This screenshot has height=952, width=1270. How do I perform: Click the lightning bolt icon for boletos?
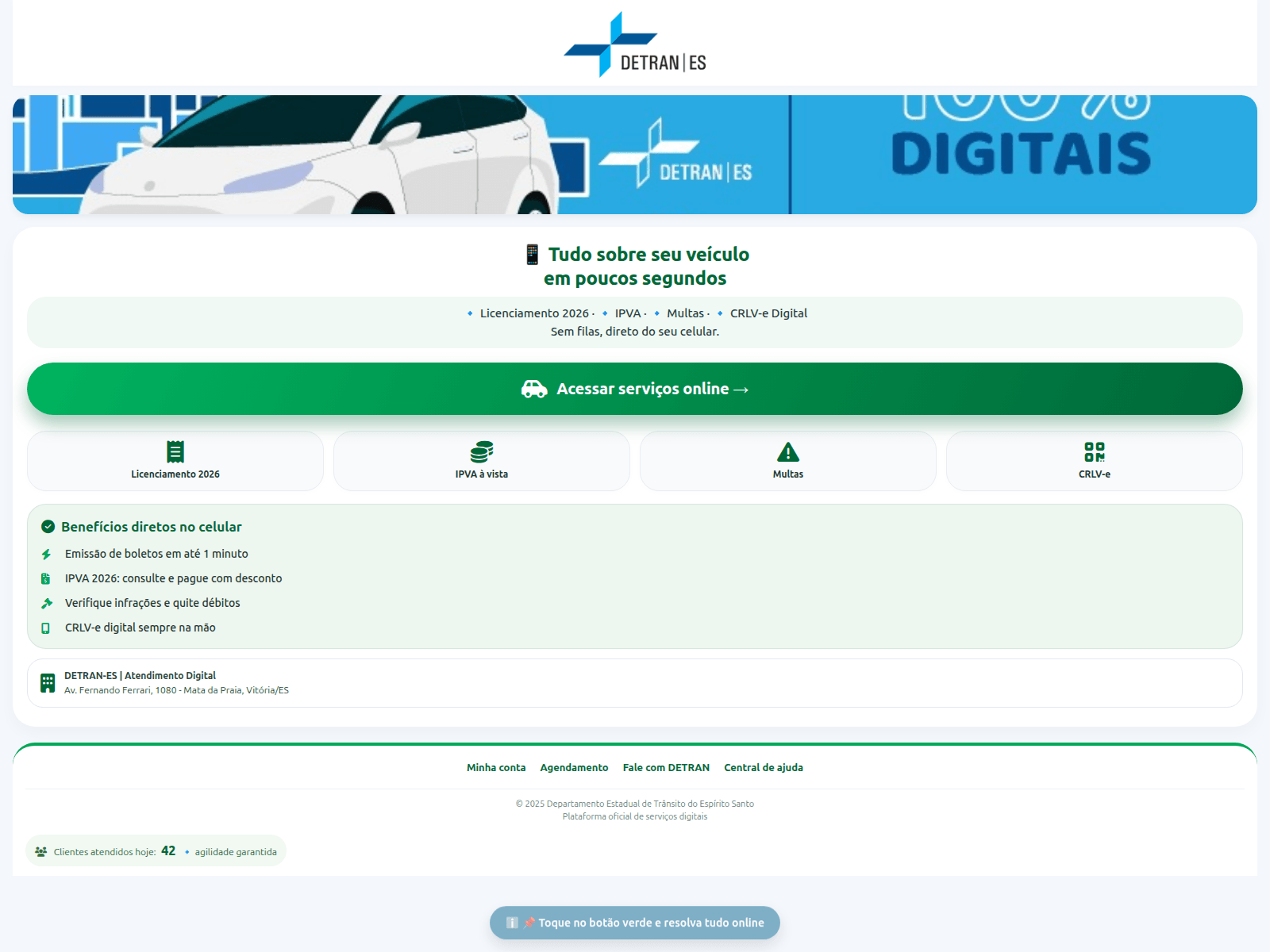tap(46, 555)
